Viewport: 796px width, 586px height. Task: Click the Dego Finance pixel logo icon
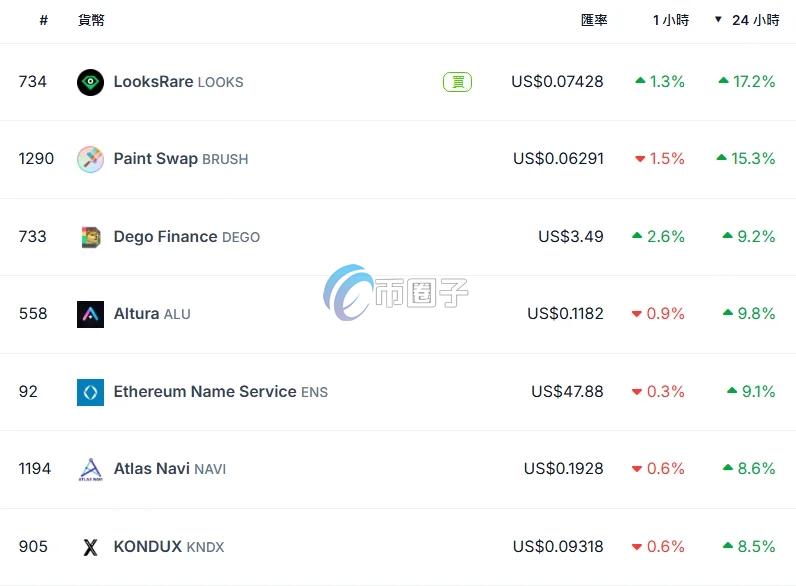[x=91, y=237]
